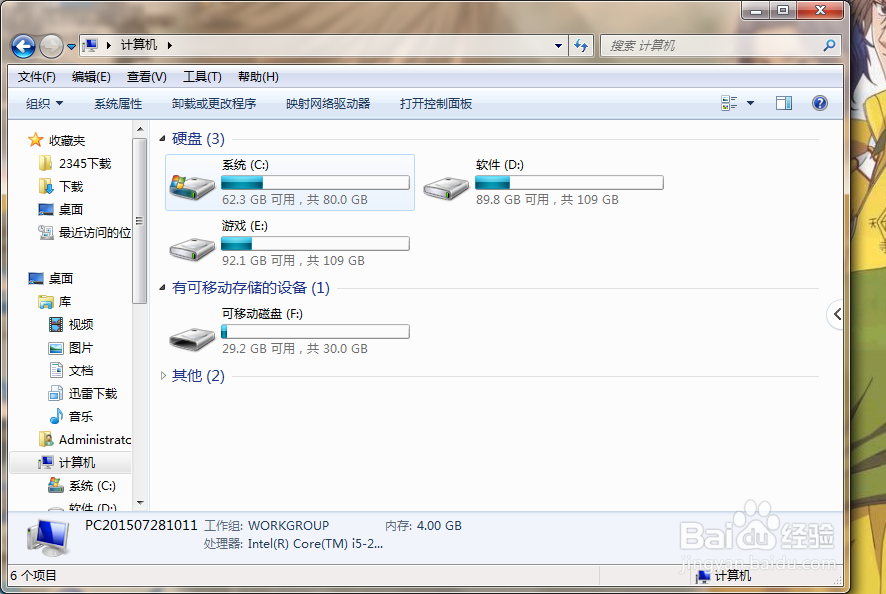Open recent pages dropdown beside Forward arrow
Screen dimensions: 886x594
click(71, 46)
